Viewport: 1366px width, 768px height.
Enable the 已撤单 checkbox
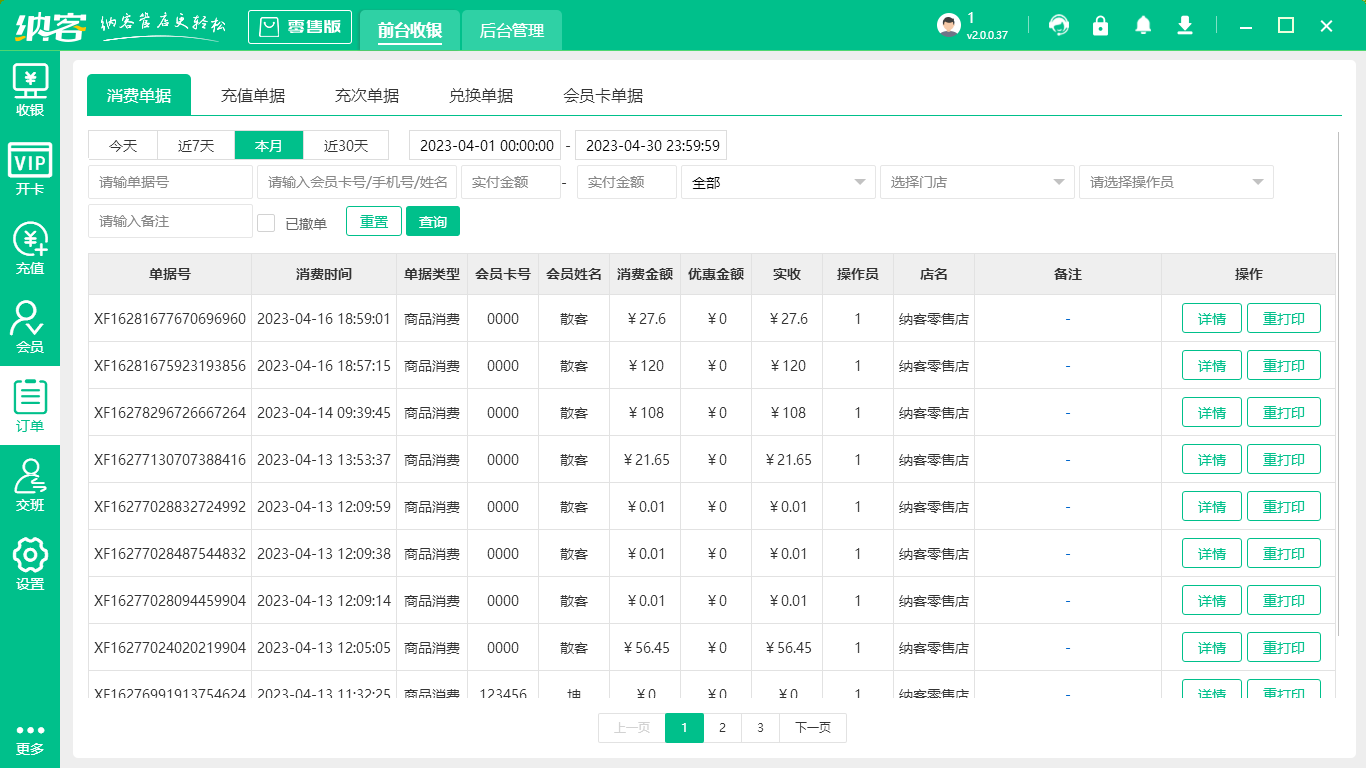[x=266, y=221]
